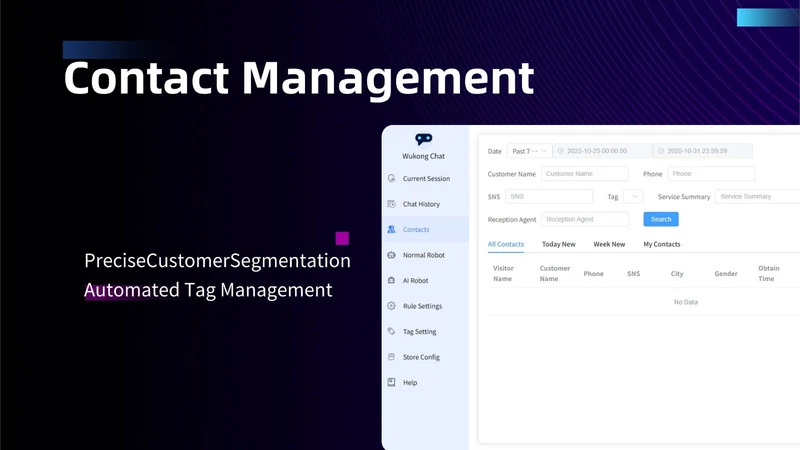Click end date 2025-10-31 23:59:59 field
This screenshot has height=450, width=800.
point(703,151)
